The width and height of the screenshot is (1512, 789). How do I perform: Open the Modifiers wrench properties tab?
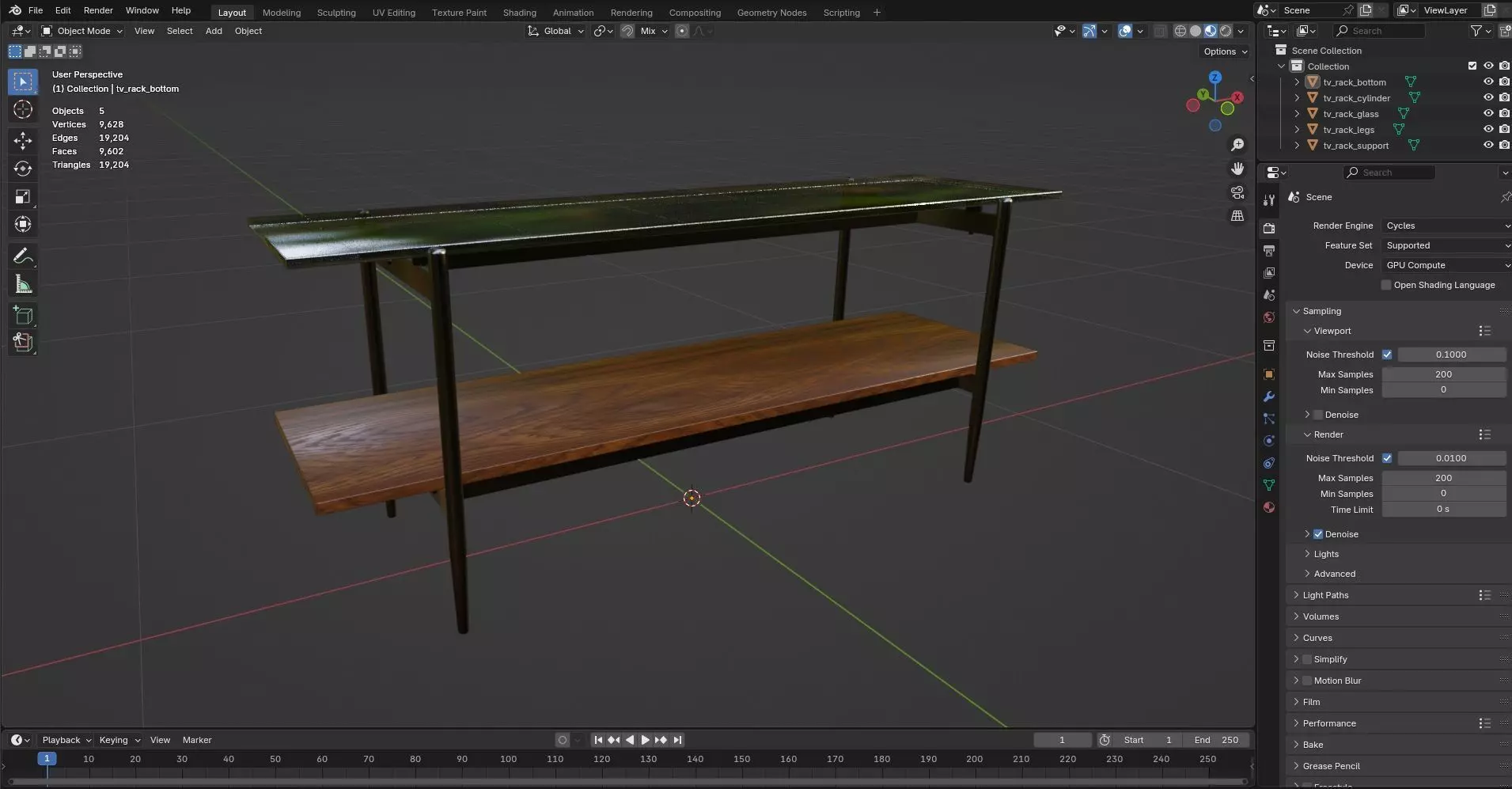[x=1269, y=396]
